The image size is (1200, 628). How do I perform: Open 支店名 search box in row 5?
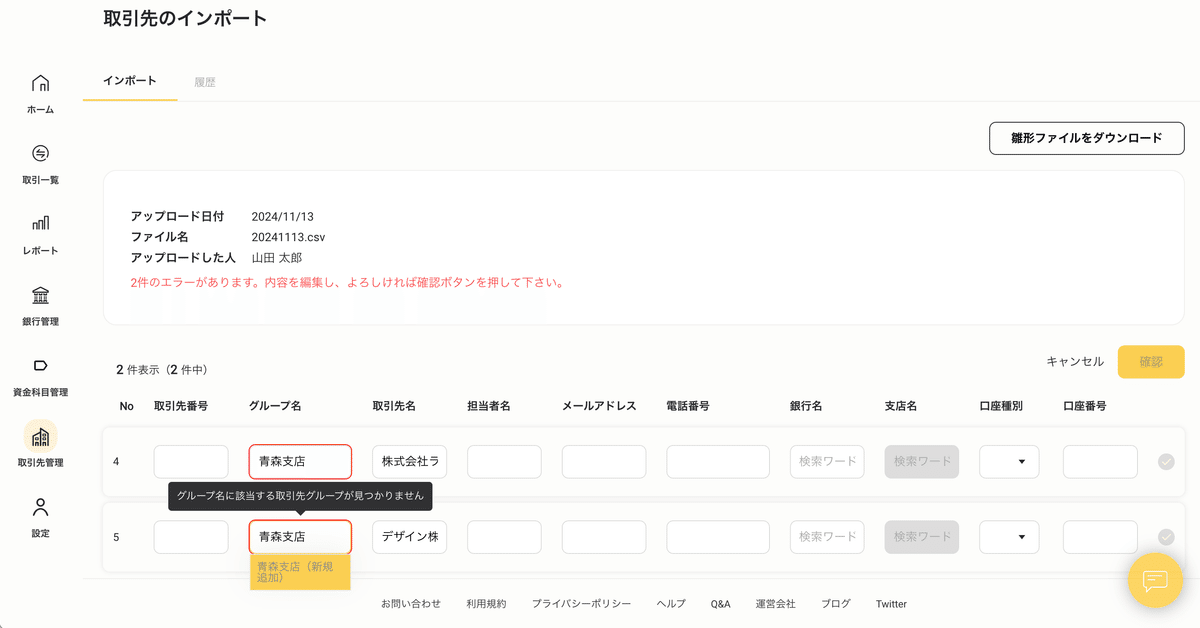coord(922,537)
